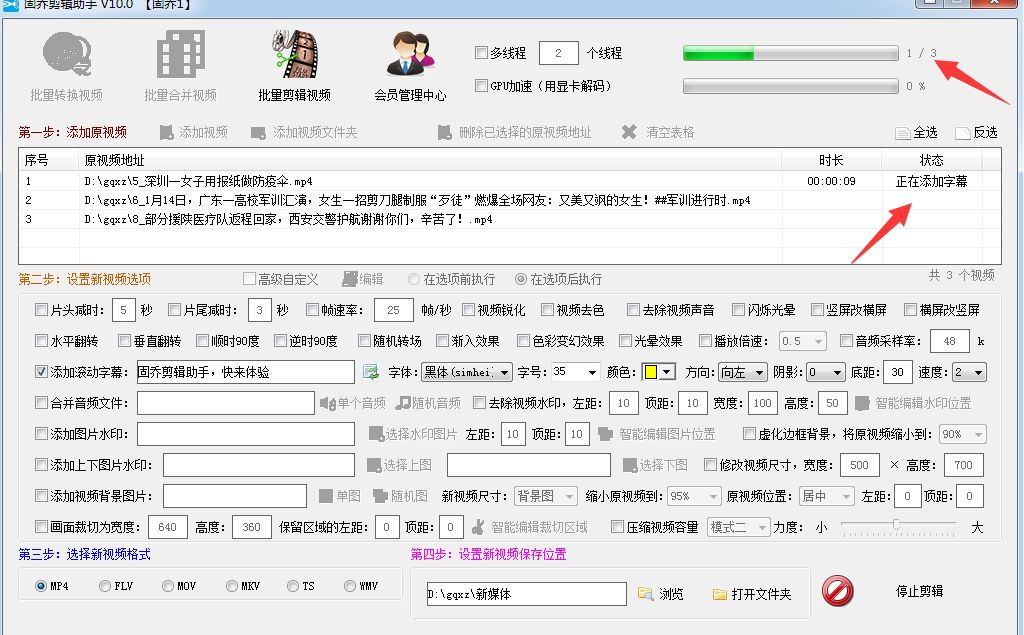The height and width of the screenshot is (635, 1024).
Task: Click 帧速率 value field 25
Action: [x=394, y=310]
